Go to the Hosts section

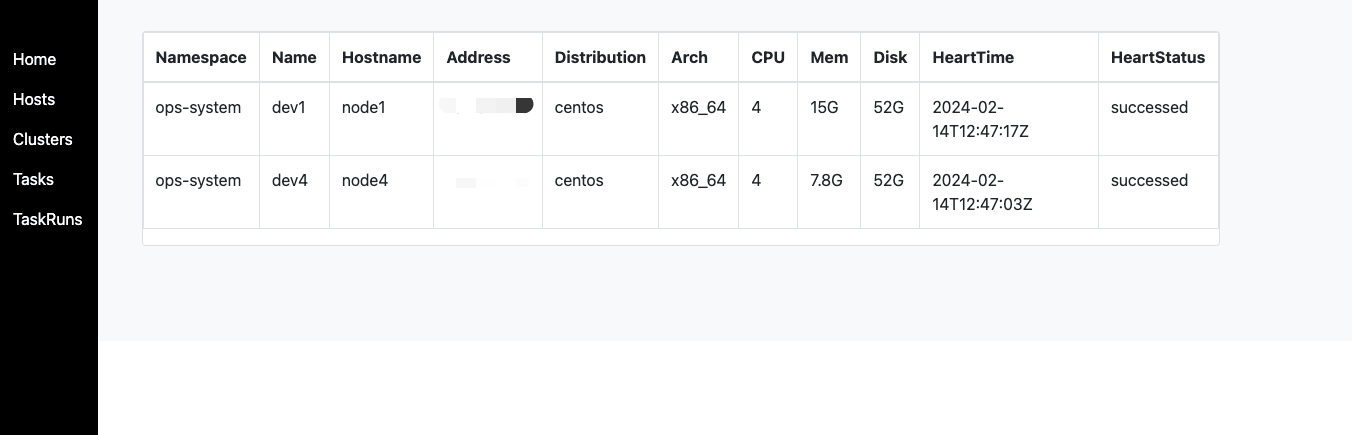(34, 100)
